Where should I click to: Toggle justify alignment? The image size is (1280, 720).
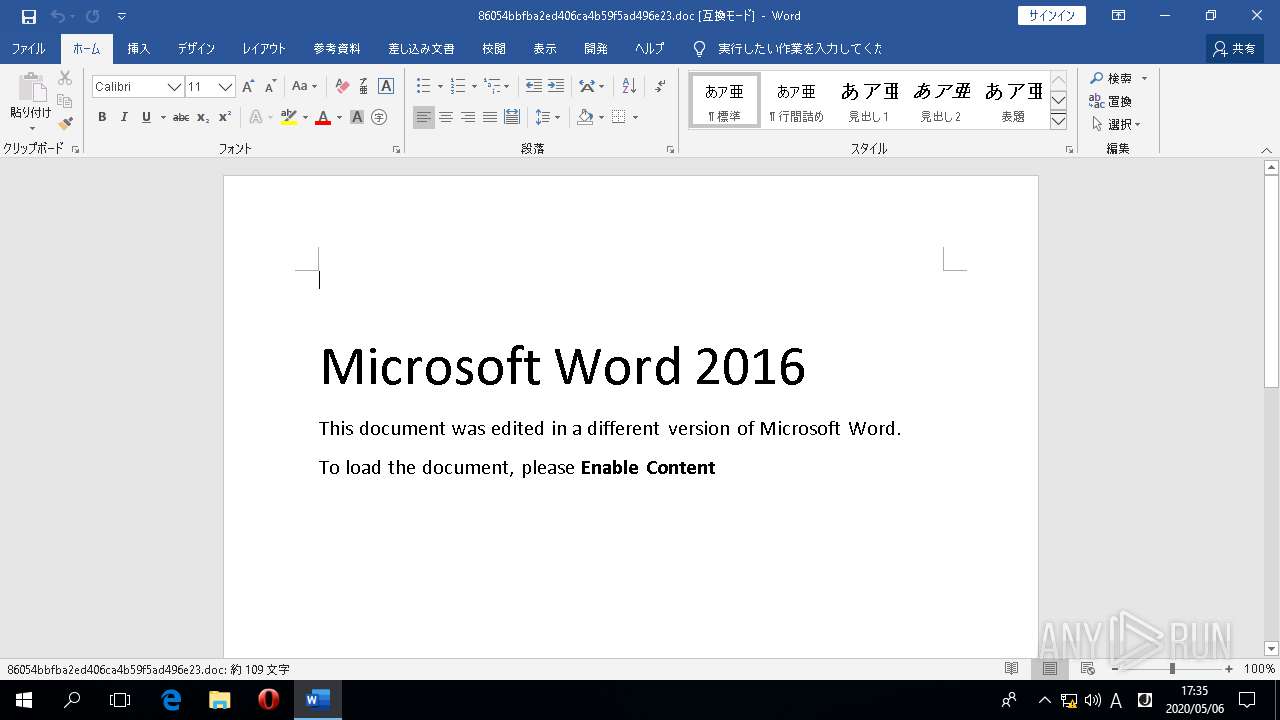(x=490, y=117)
